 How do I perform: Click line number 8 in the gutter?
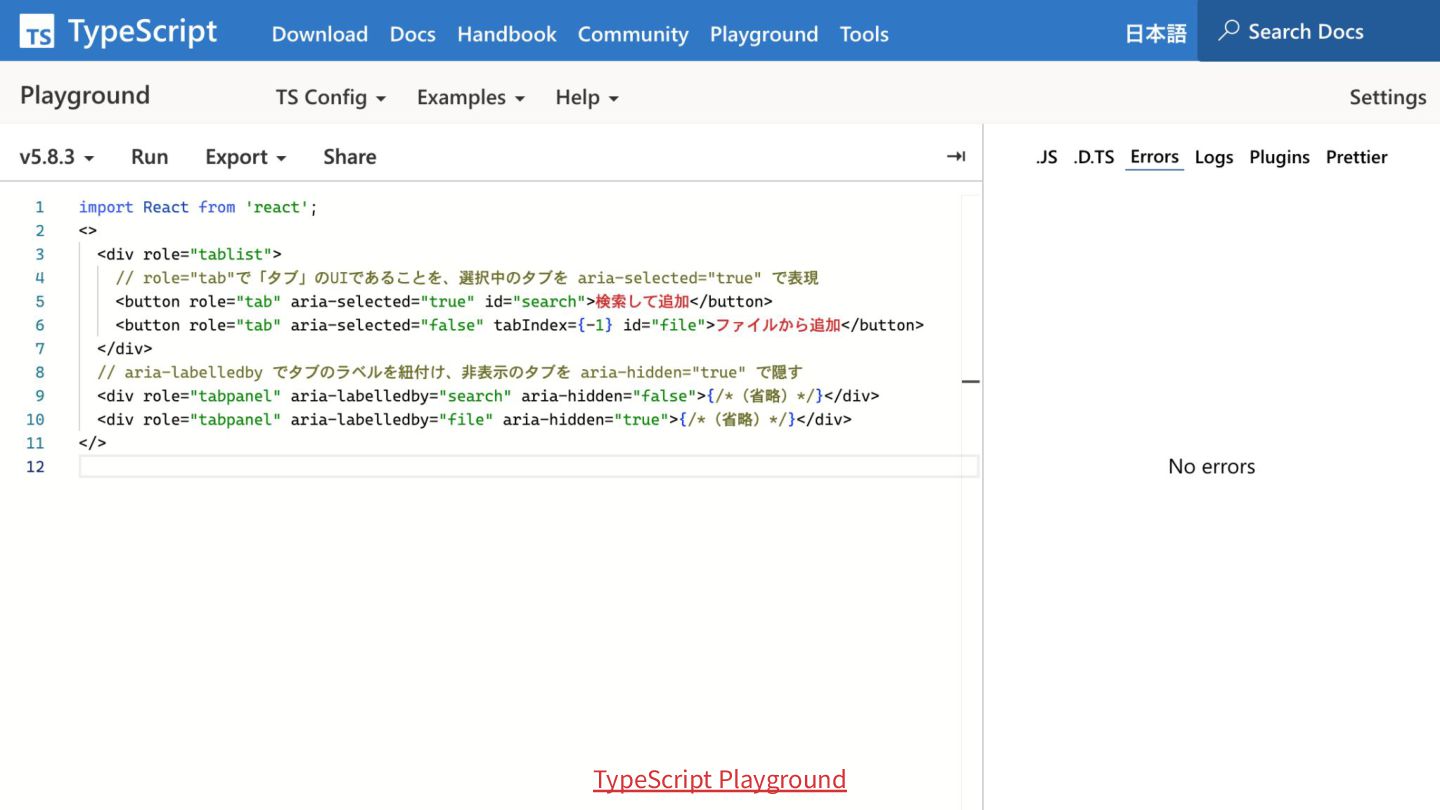point(39,372)
